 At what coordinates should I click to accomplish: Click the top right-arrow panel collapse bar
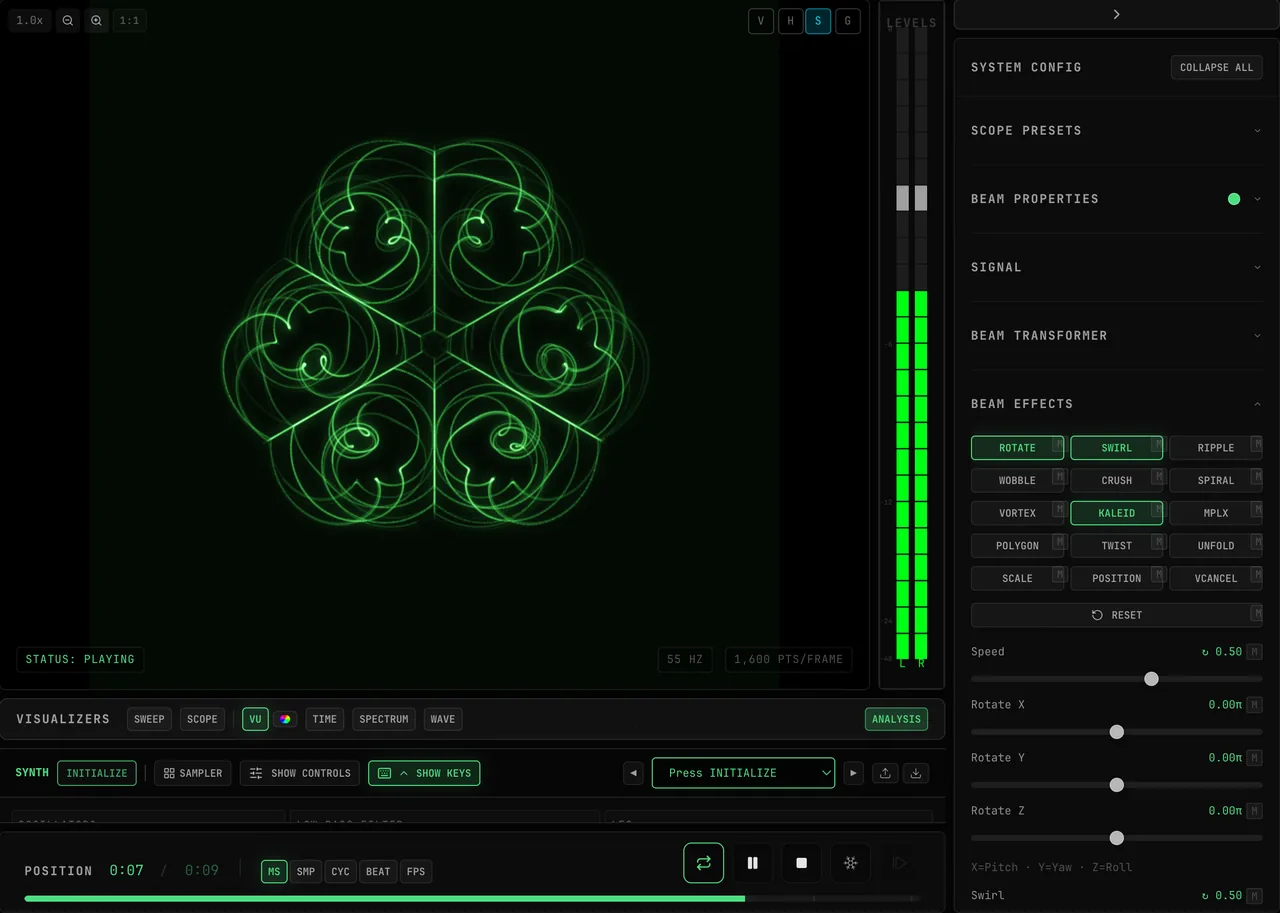(1116, 14)
